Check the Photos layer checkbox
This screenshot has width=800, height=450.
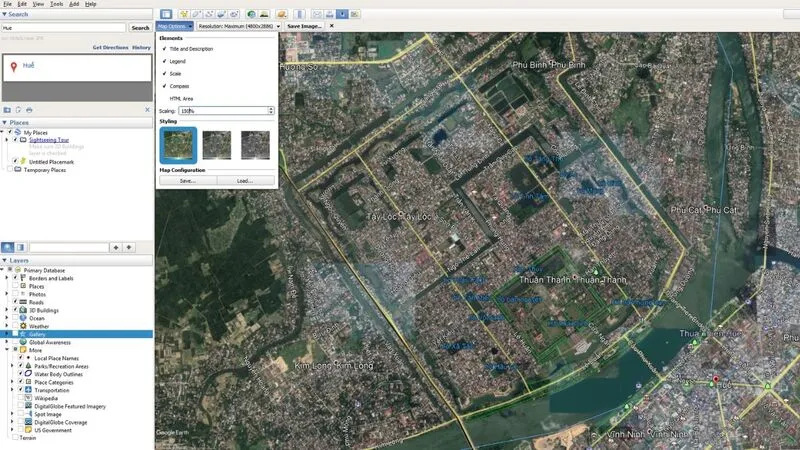point(15,294)
